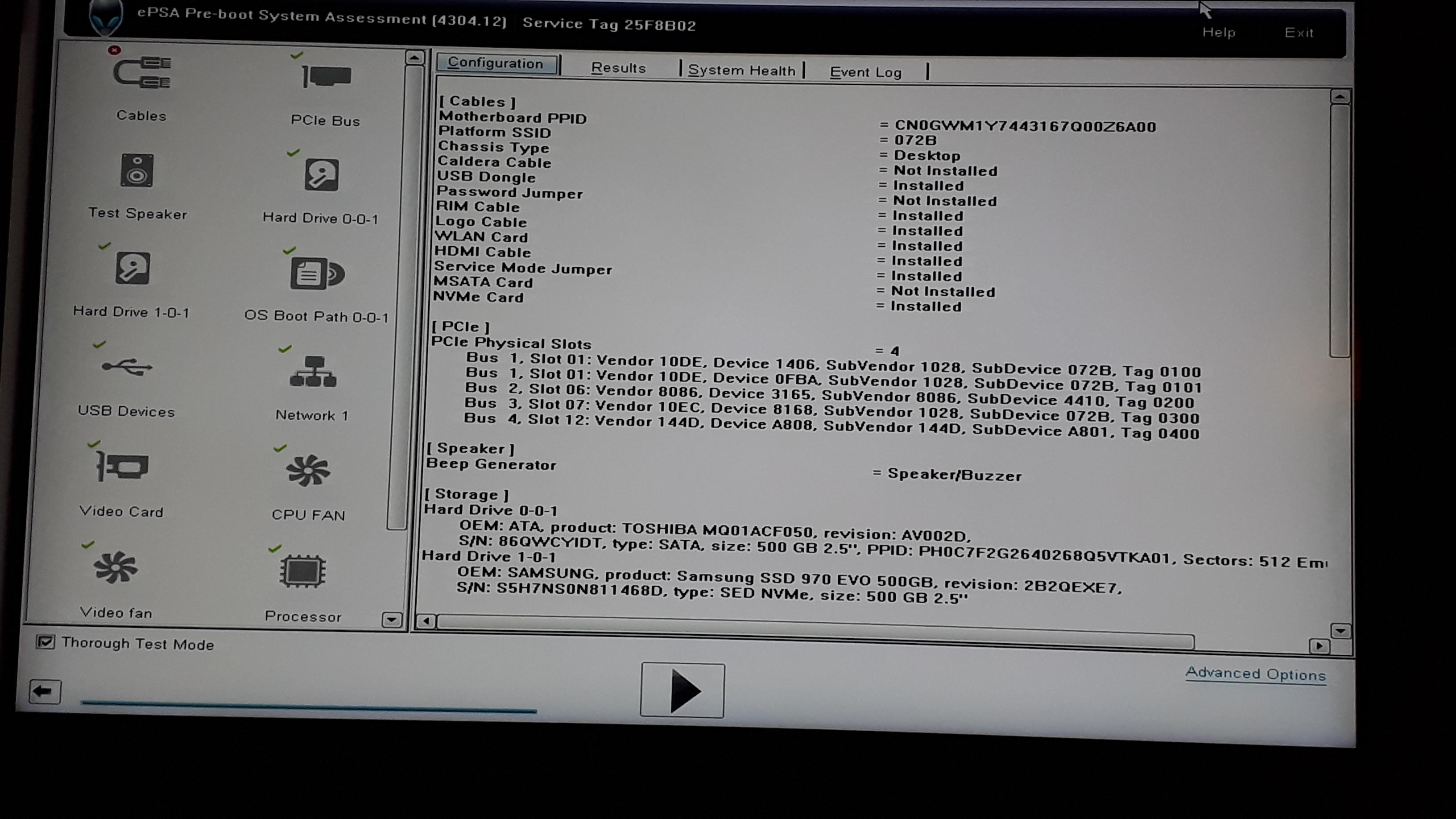Select the Hard Drive 1-0-1 icon
The height and width of the screenshot is (819, 1456).
pyautogui.click(x=133, y=268)
